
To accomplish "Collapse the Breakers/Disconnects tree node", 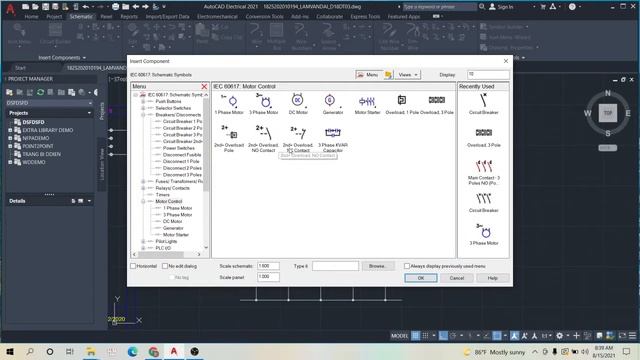I will point(143,115).
